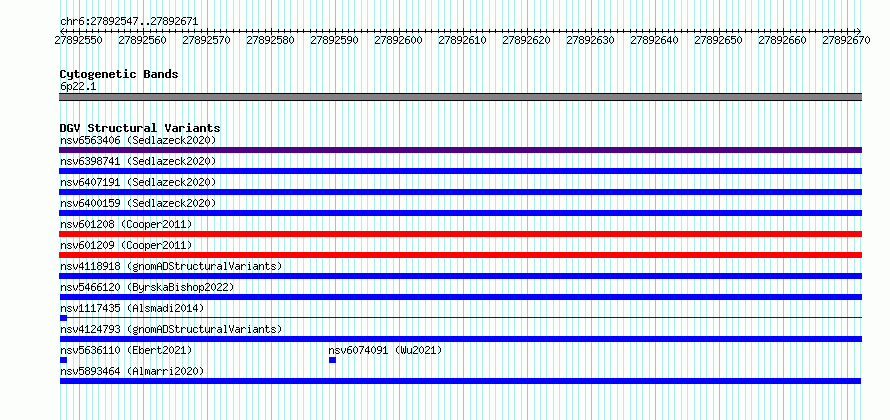Image resolution: width=890 pixels, height=420 pixels.
Task: Click the right arrowhead of the ruler
Action: [859, 31]
